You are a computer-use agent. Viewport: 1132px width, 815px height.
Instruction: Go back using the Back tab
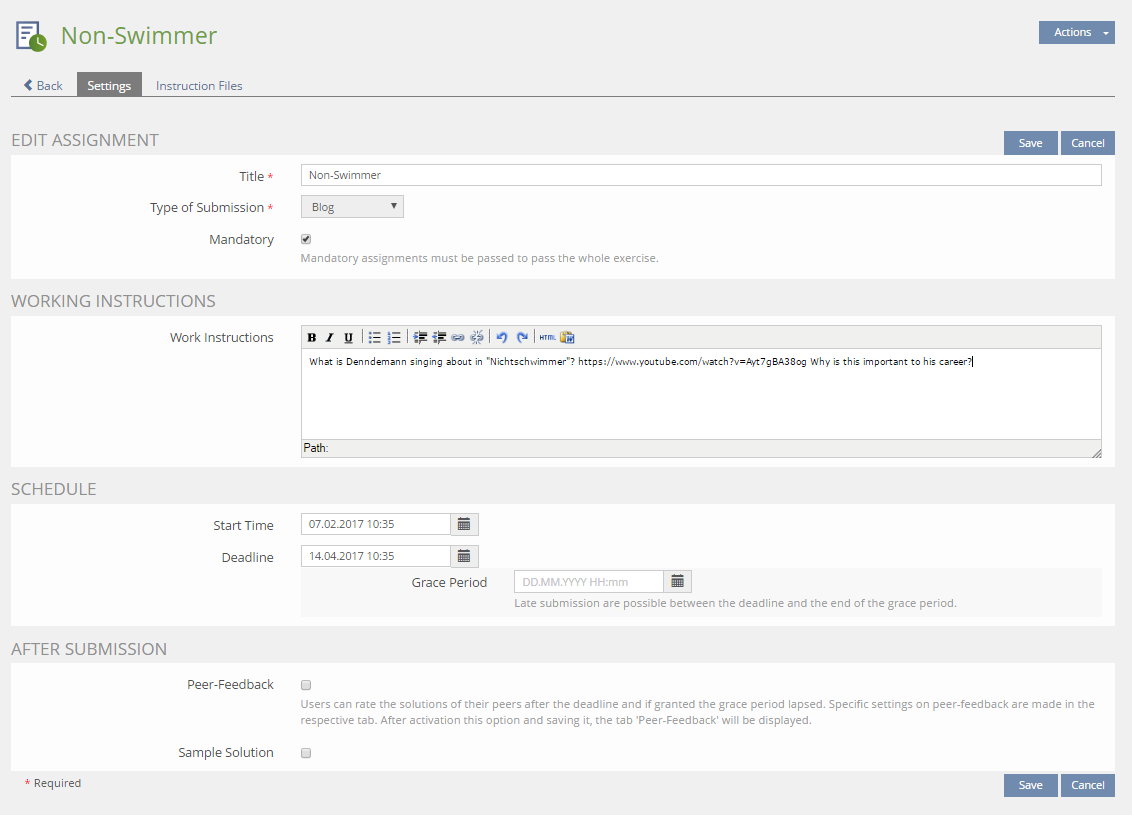[x=43, y=85]
